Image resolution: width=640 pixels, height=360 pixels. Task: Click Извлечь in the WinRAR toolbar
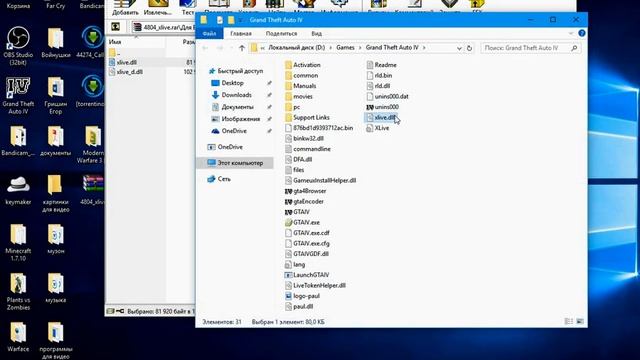[x=158, y=8]
